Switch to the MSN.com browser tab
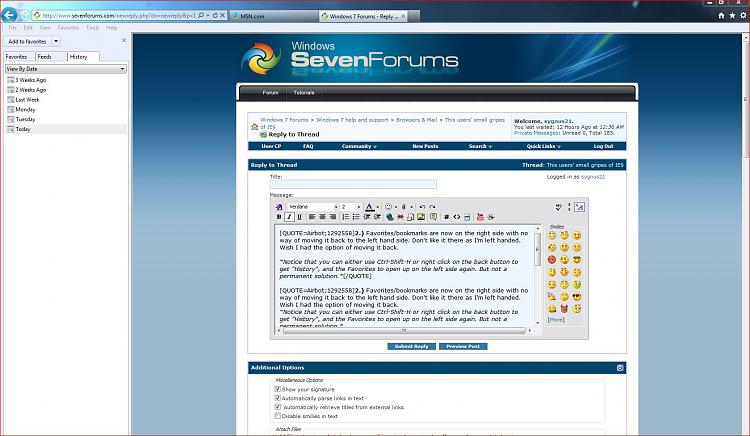Viewport: 750px width, 436px height. coord(274,16)
